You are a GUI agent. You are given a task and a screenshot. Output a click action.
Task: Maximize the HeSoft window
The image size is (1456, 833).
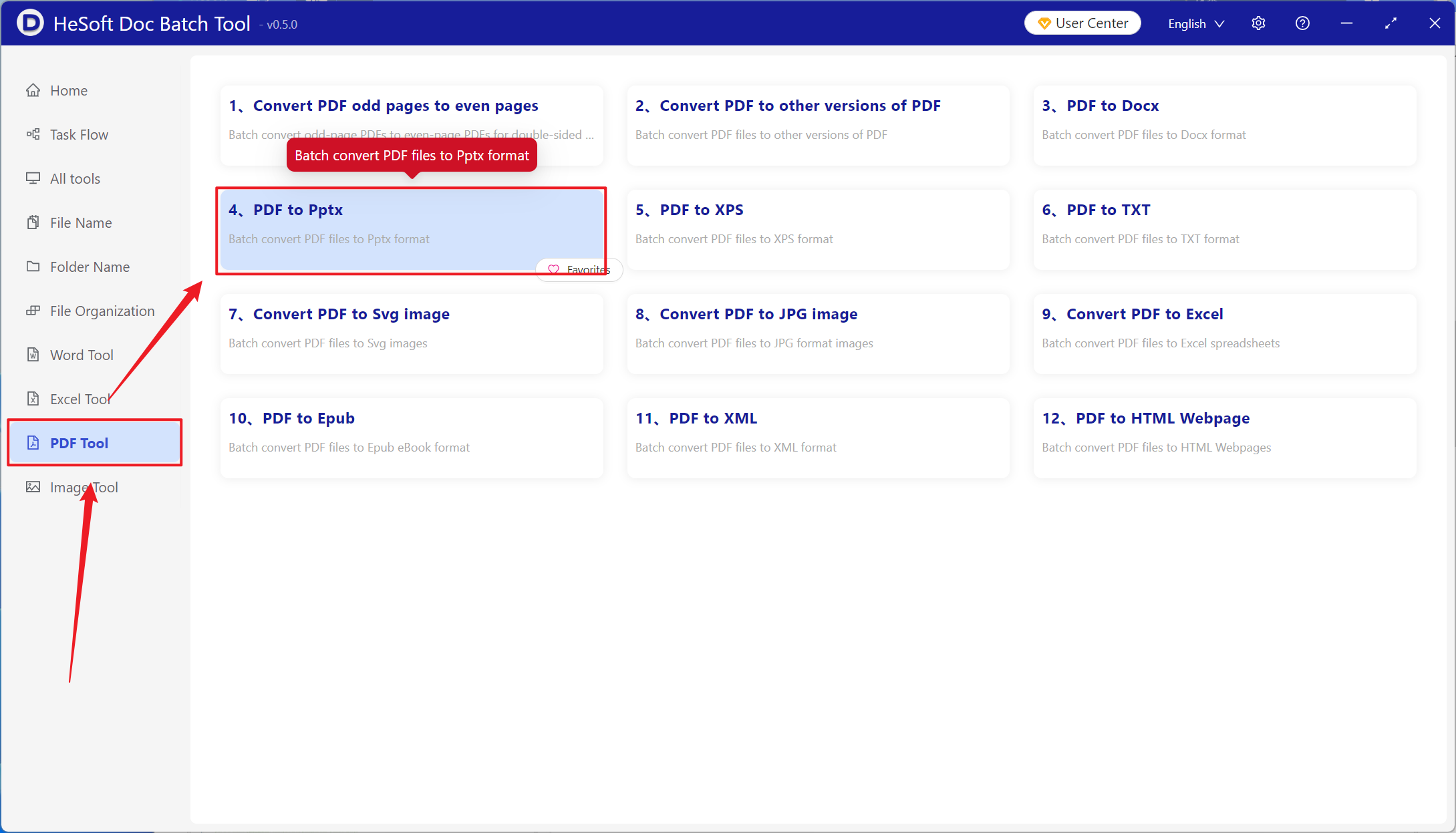coord(1391,23)
